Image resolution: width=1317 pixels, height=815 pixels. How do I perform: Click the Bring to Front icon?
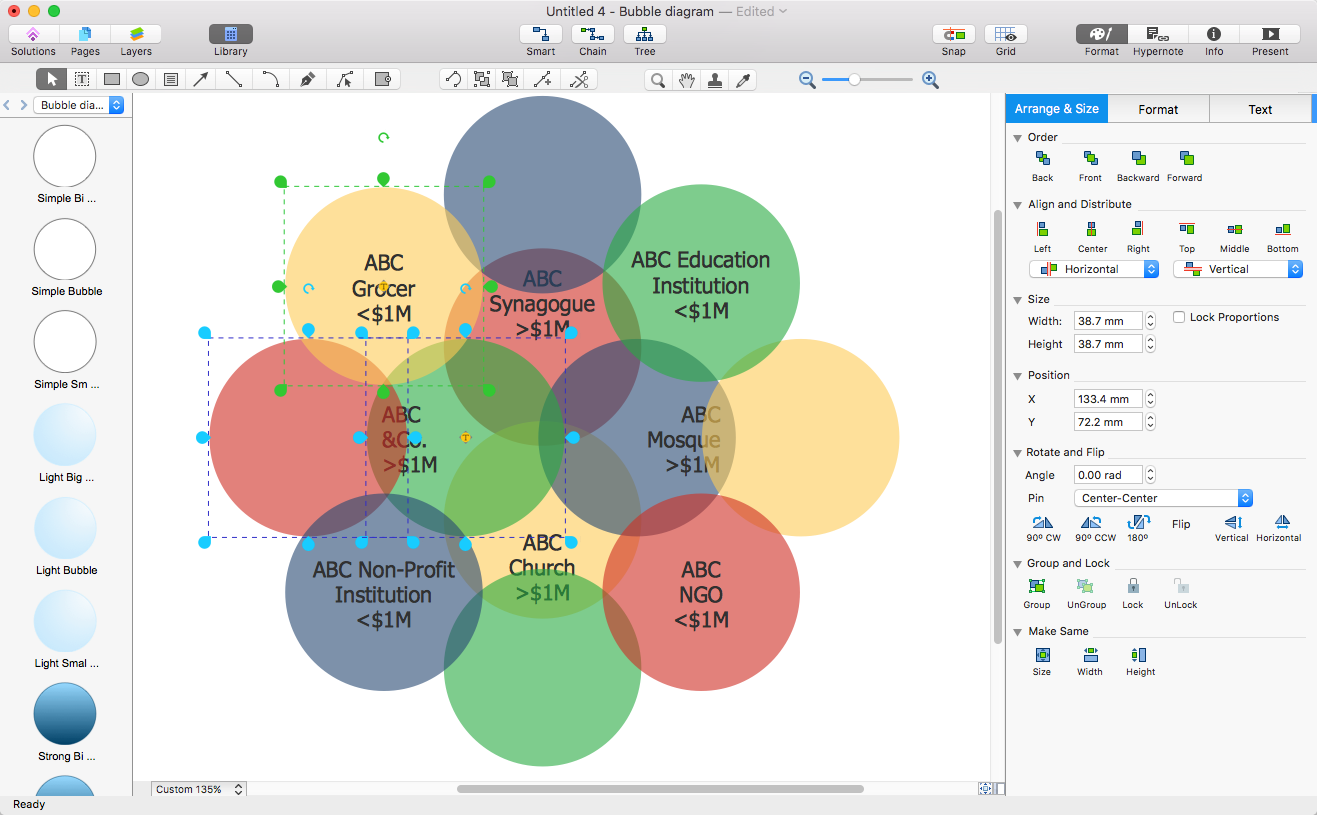pos(1090,159)
